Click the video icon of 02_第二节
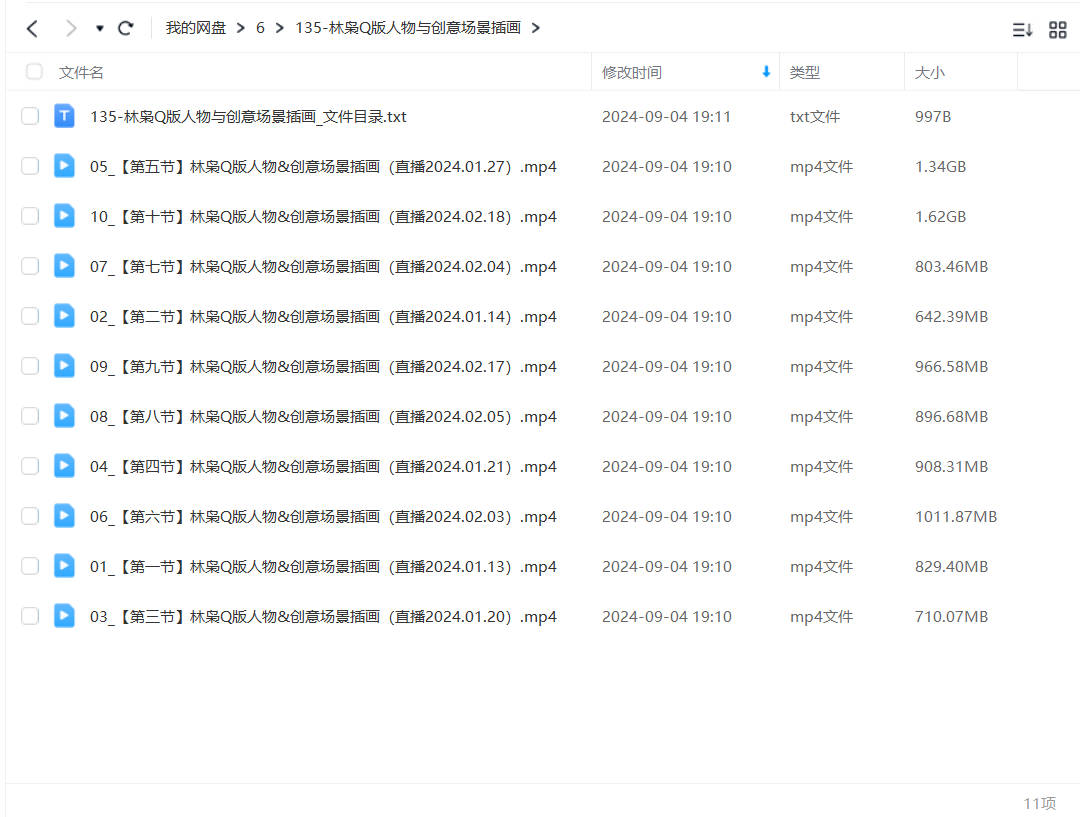The height and width of the screenshot is (817, 1080). coord(64,316)
